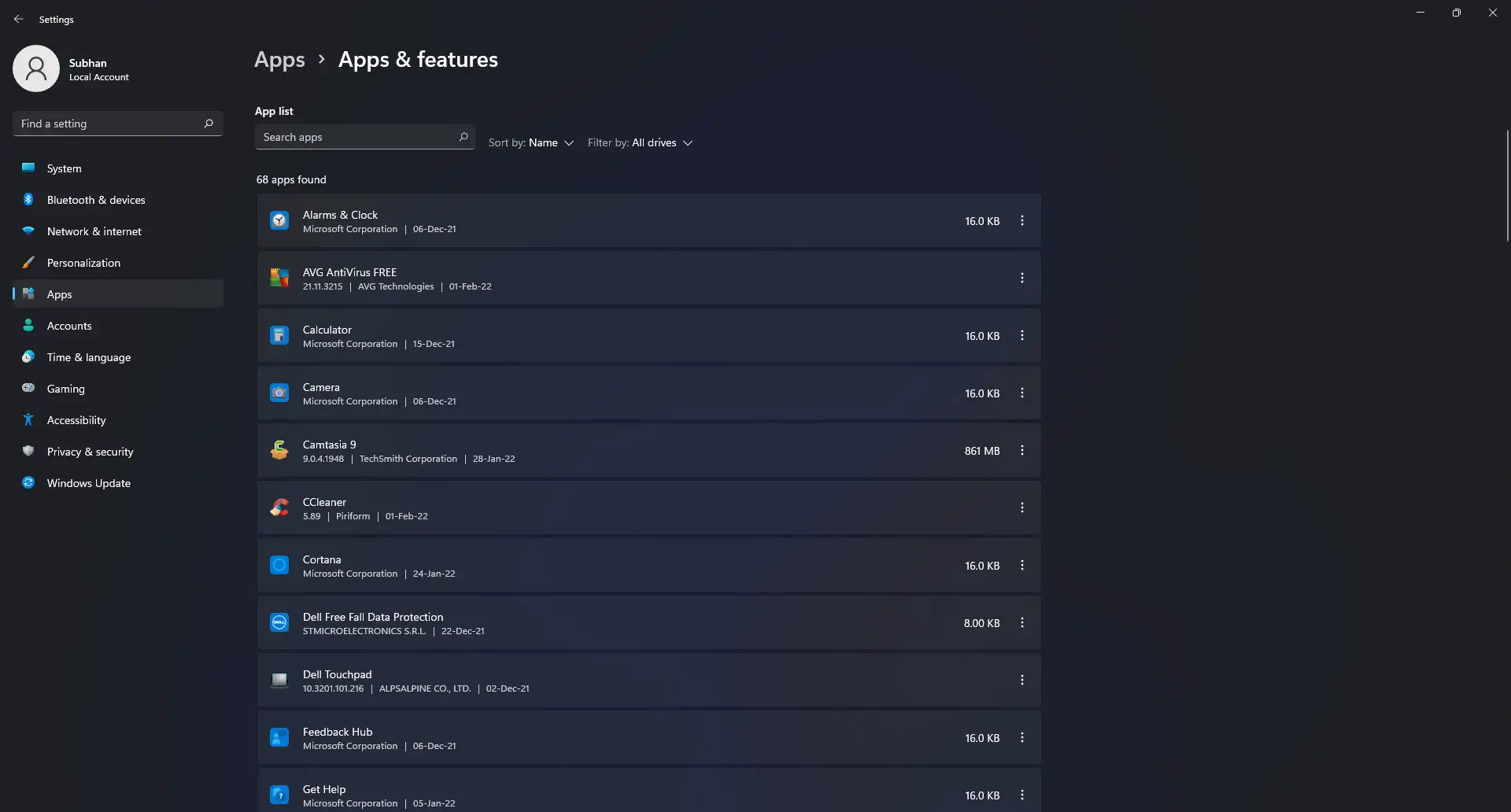1511x812 pixels.
Task: Select the Apps sidebar item
Action: [118, 294]
